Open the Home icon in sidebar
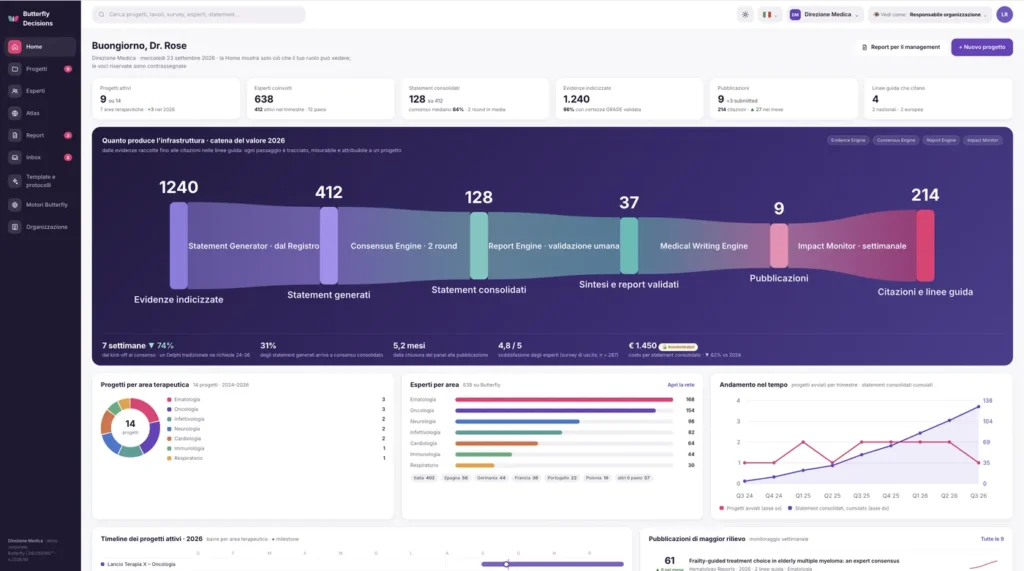 [x=14, y=47]
